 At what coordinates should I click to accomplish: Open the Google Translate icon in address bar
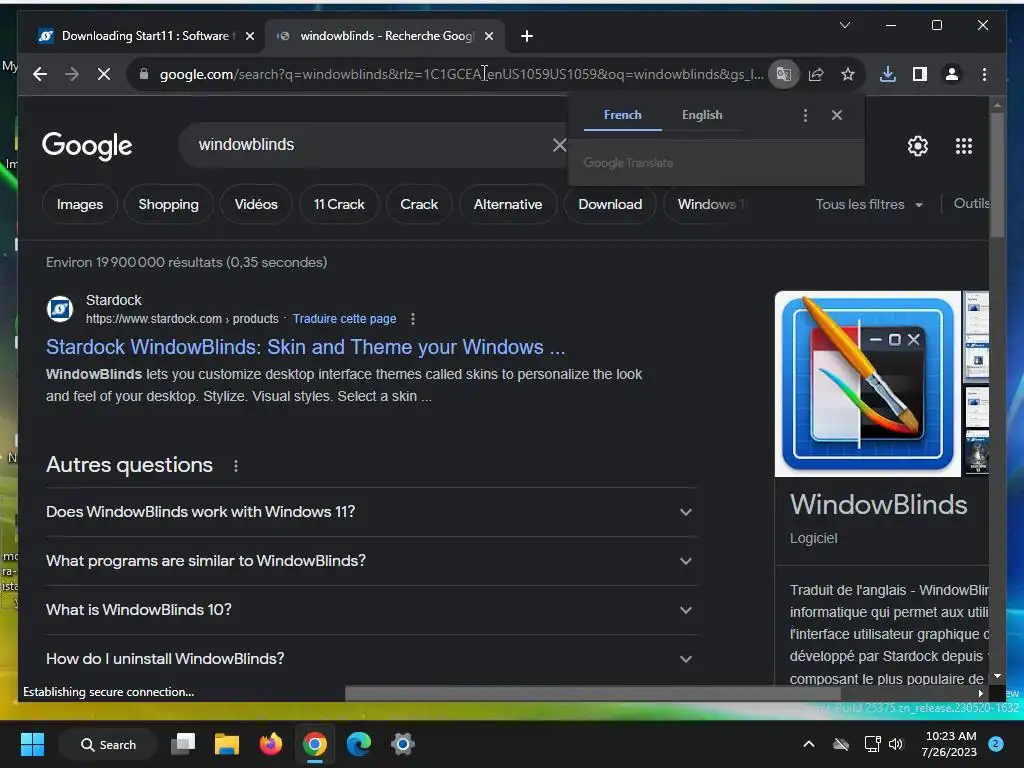[x=784, y=74]
